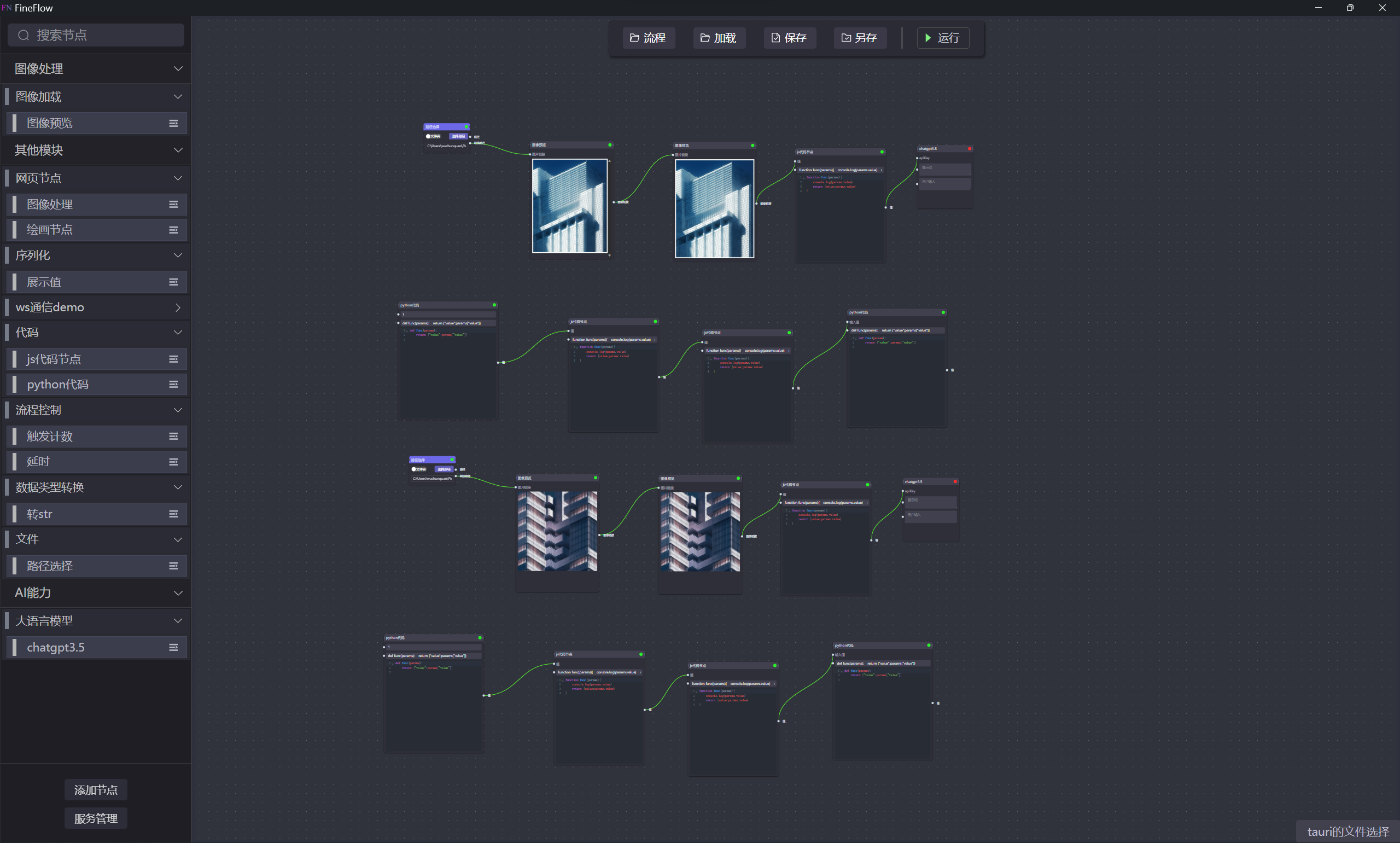Viewport: 1400px width, 843px height.
Task: Click the python代码 list icon in the sidebar
Action: [x=174, y=384]
